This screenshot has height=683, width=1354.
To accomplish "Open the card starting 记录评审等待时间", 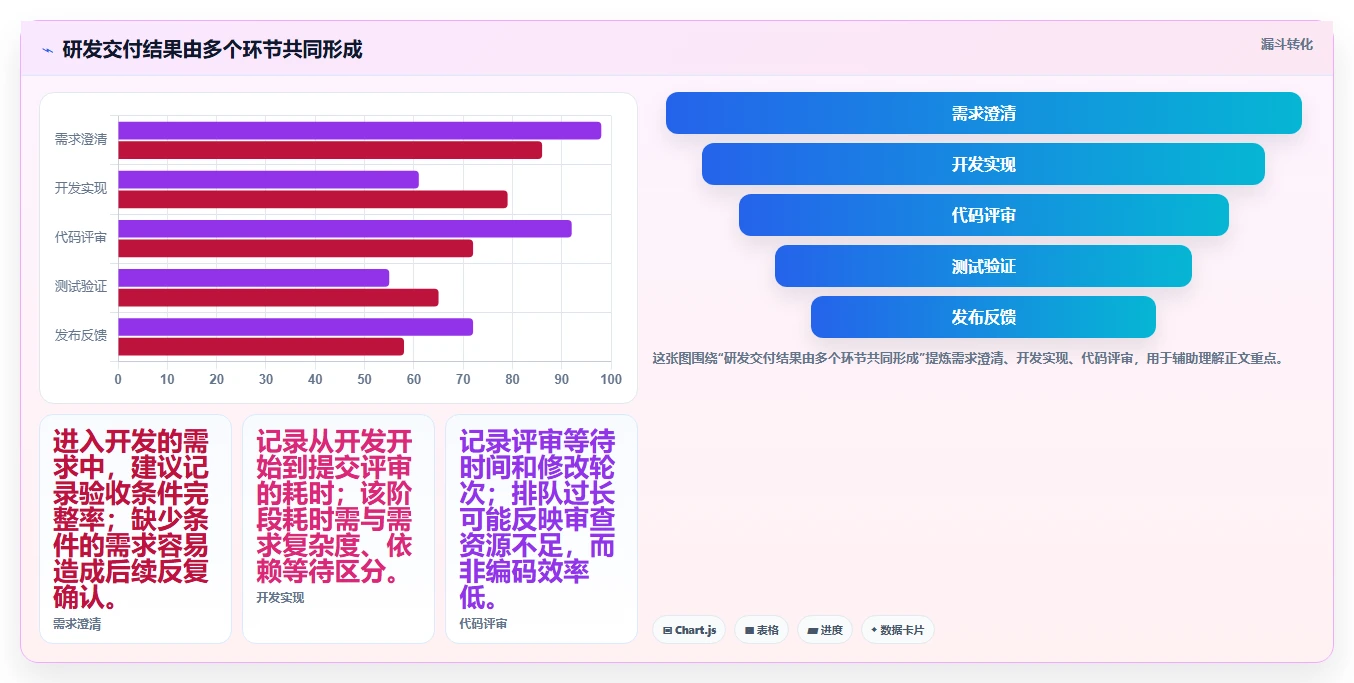I will coord(541,529).
